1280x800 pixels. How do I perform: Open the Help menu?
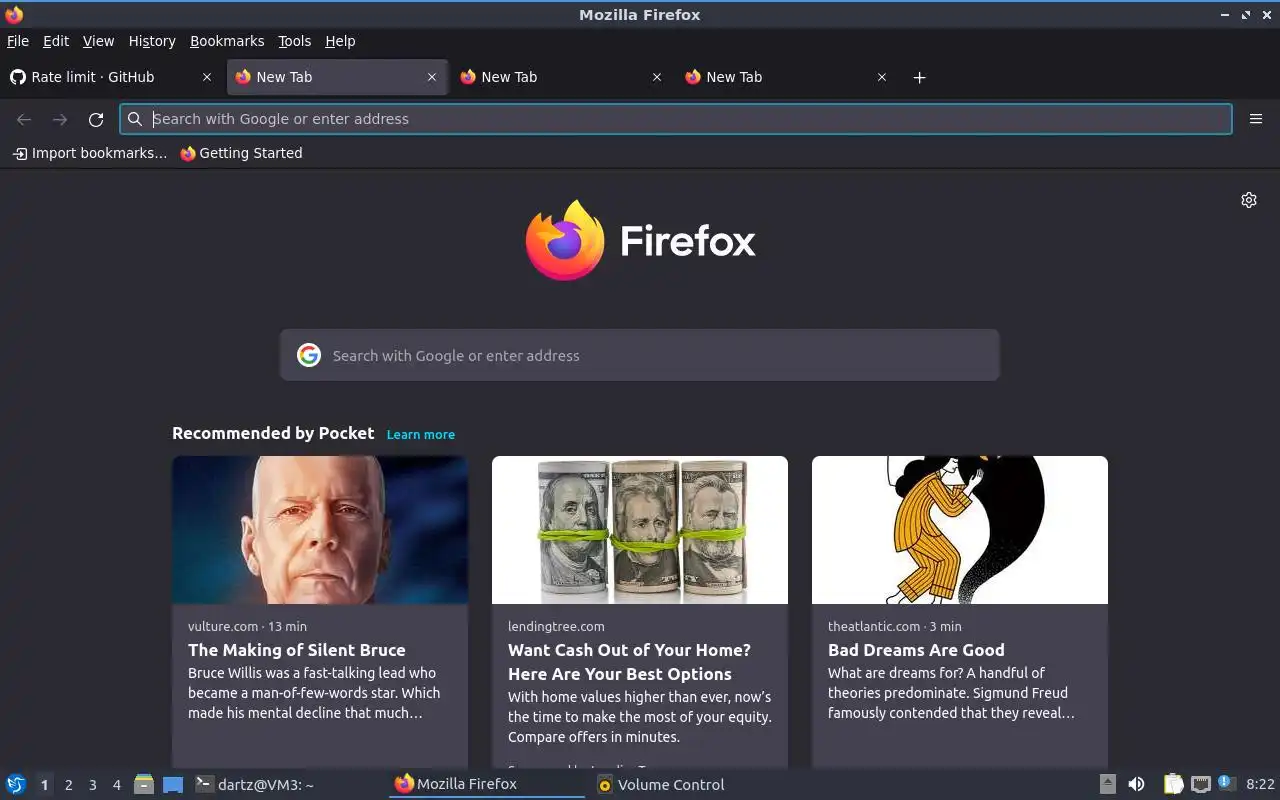click(x=340, y=41)
